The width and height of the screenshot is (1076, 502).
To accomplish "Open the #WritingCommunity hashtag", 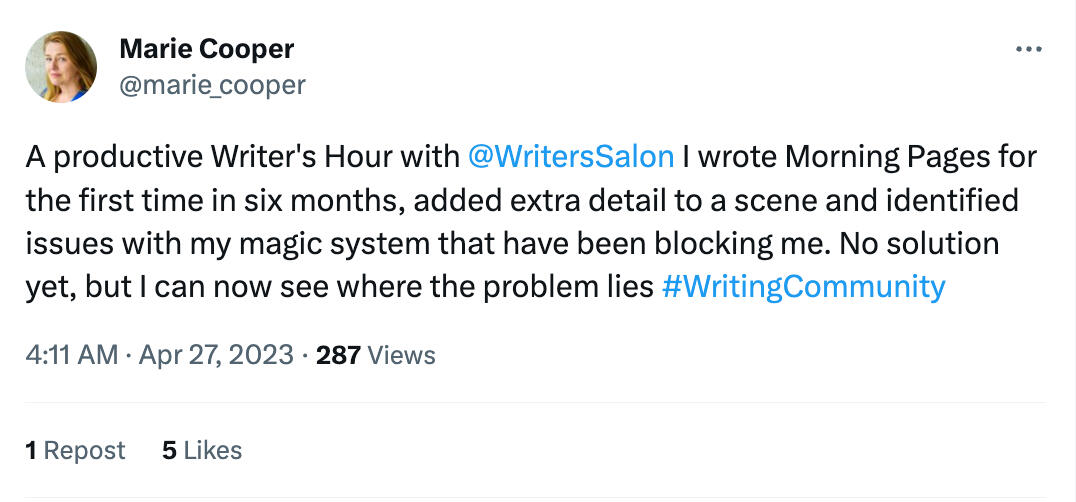I will 803,287.
